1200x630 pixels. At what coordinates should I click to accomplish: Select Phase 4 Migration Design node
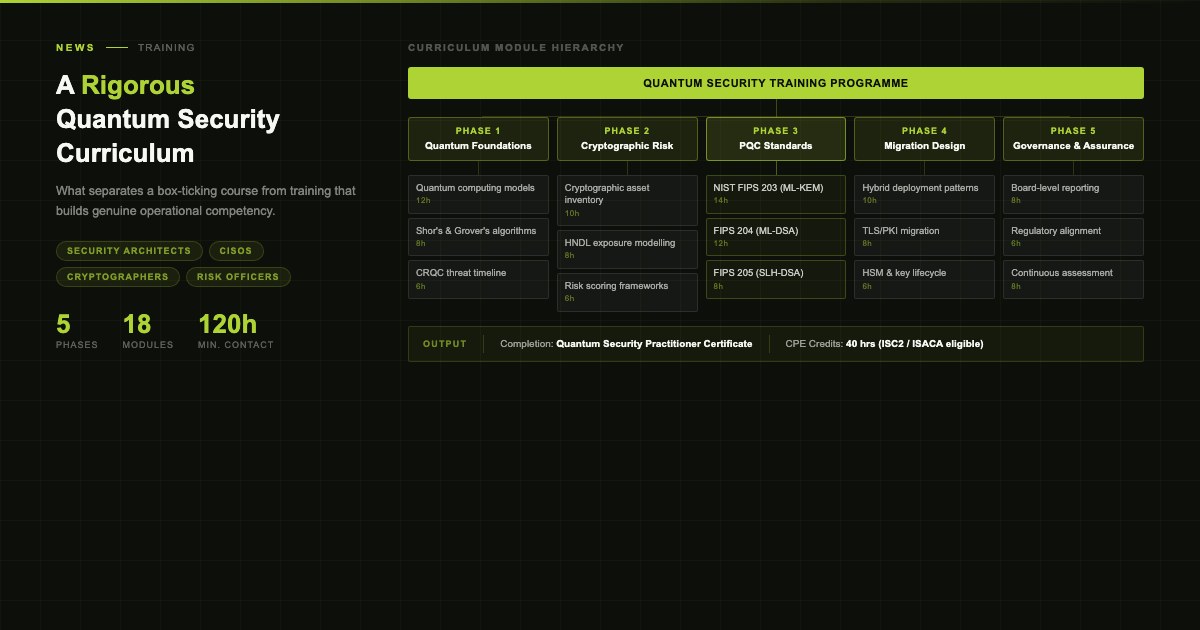tap(924, 139)
